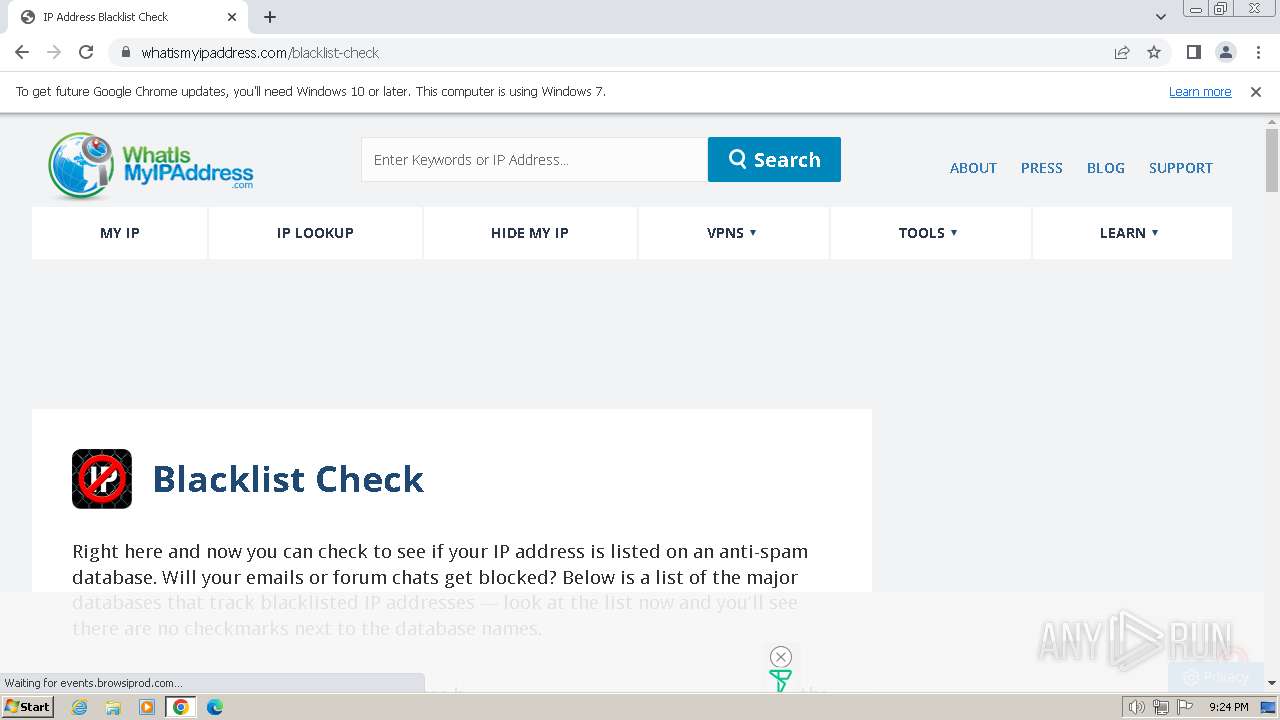Select the MY IP menu item
Screen dimensions: 1280x720
click(120, 233)
